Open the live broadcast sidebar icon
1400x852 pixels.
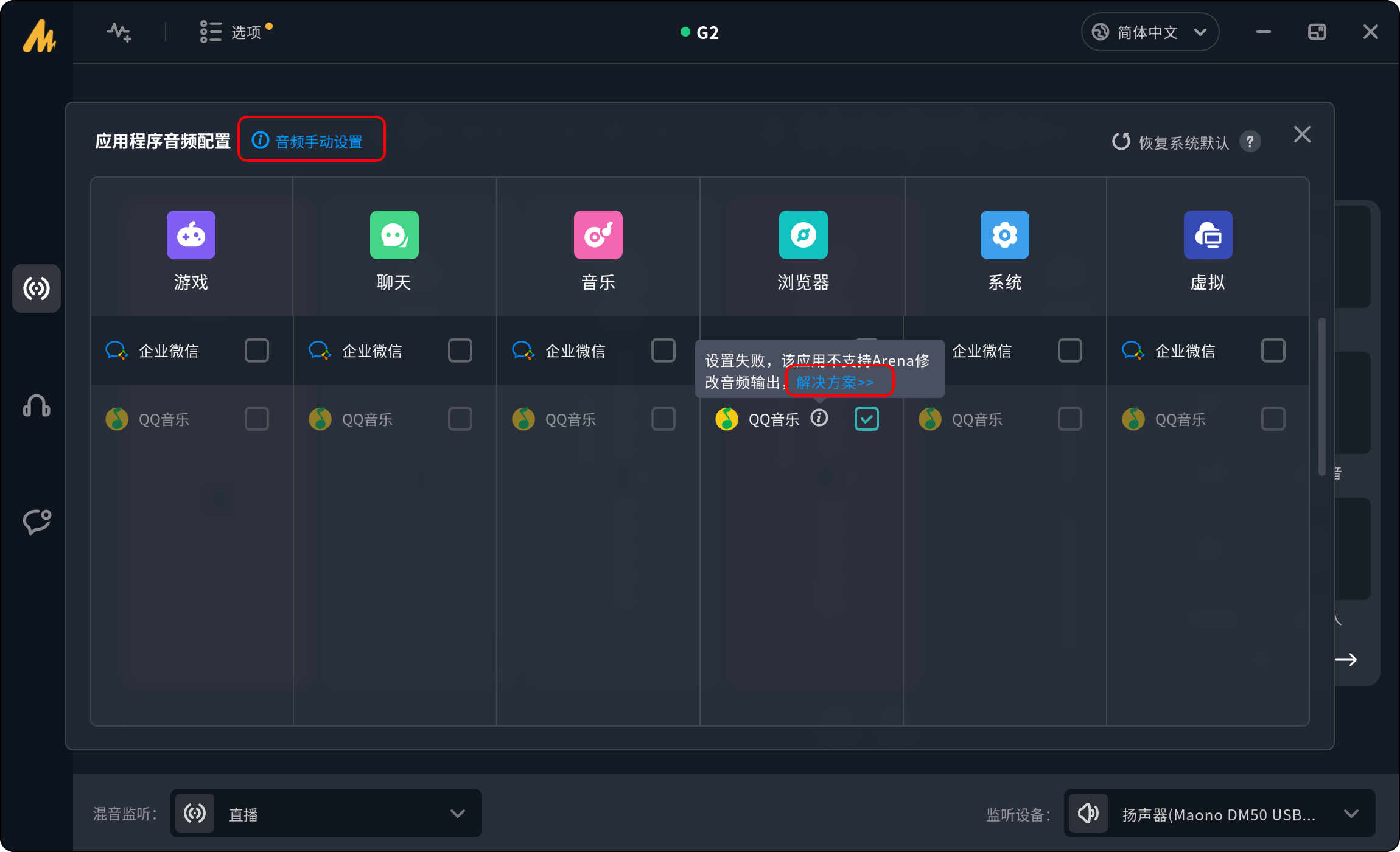pyautogui.click(x=37, y=288)
